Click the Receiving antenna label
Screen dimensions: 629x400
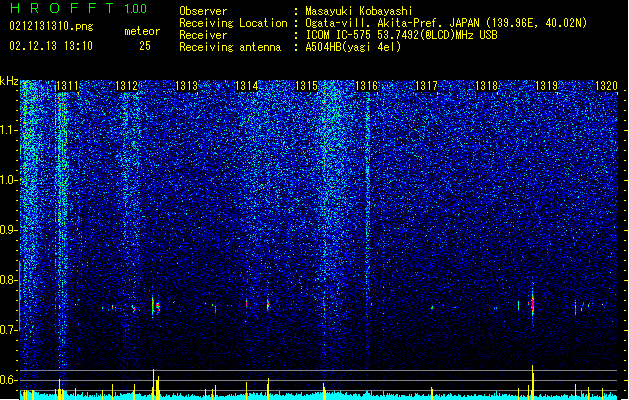click(230, 47)
